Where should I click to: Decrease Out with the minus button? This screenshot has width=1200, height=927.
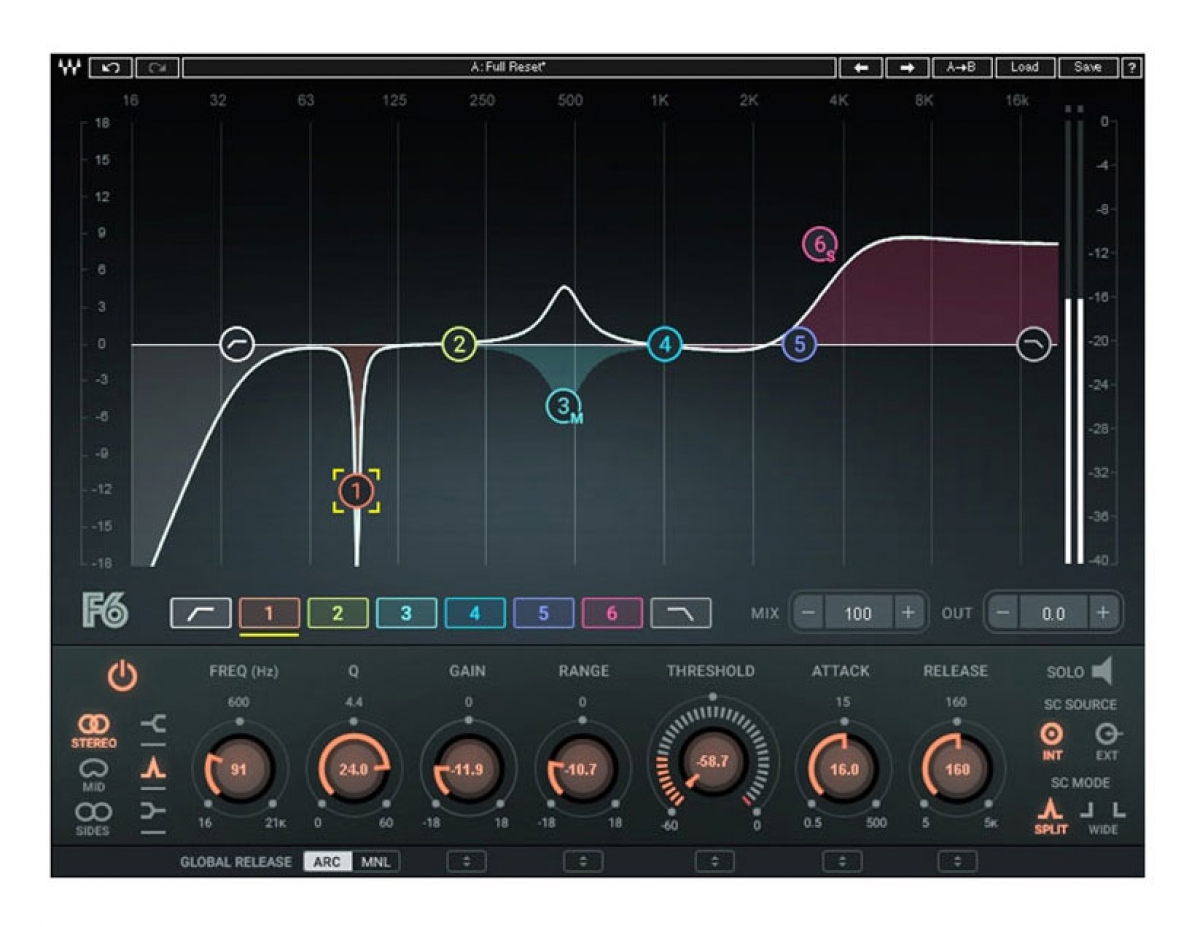pyautogui.click(x=1004, y=613)
